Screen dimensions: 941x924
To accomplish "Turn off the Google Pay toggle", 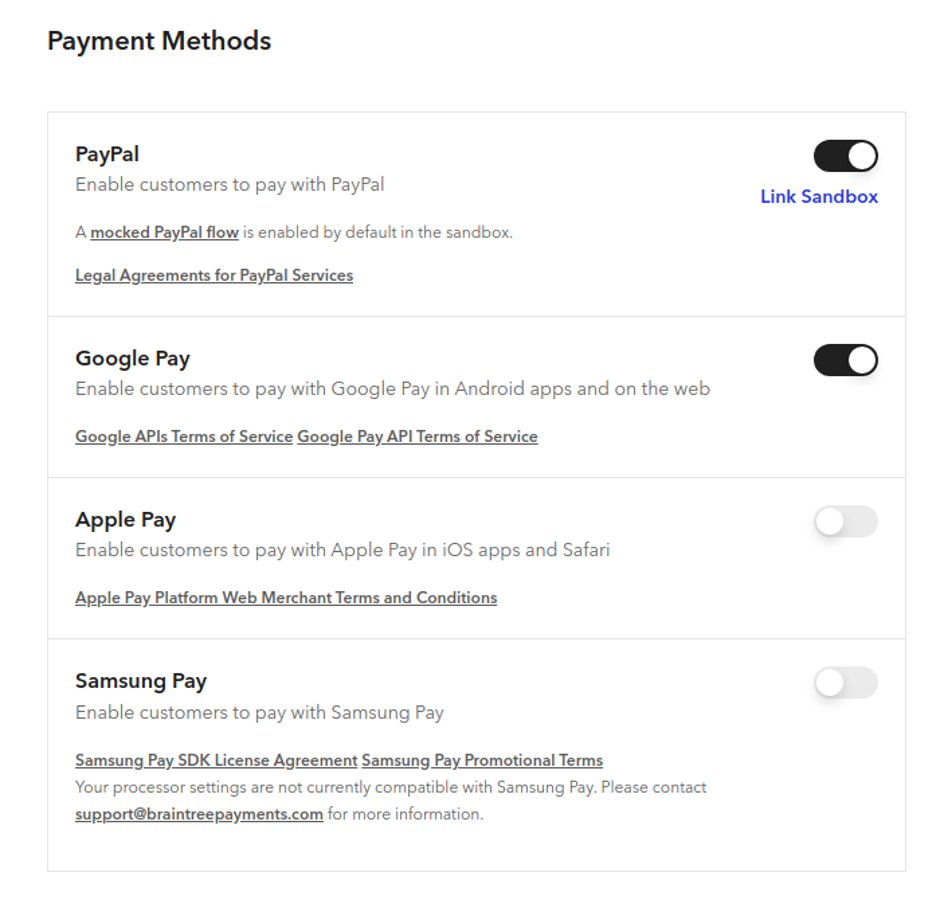I will pos(845,360).
